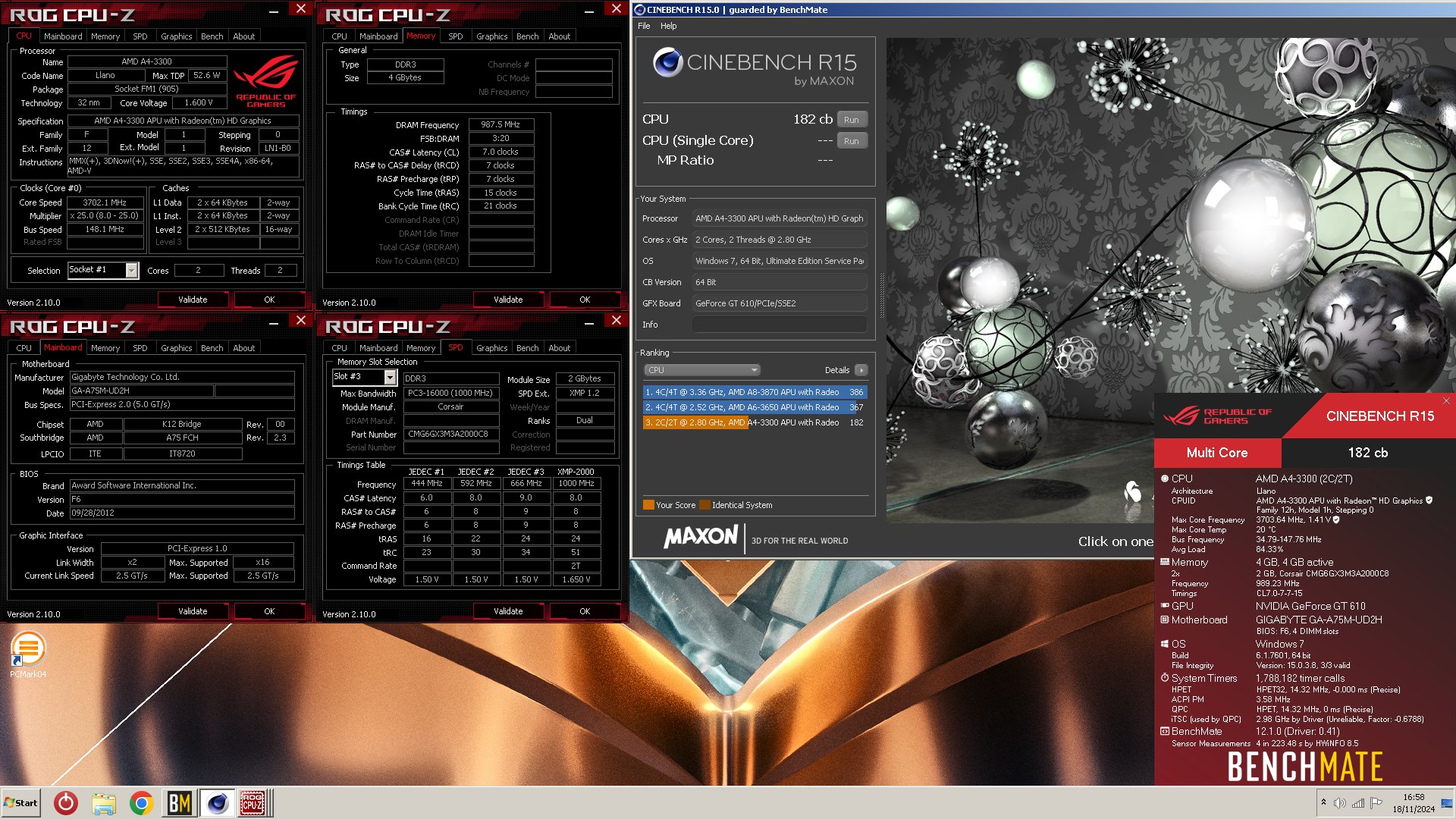Click the ROG CPU-Z taskbar icon
This screenshot has width=1456, height=819.
point(253,803)
